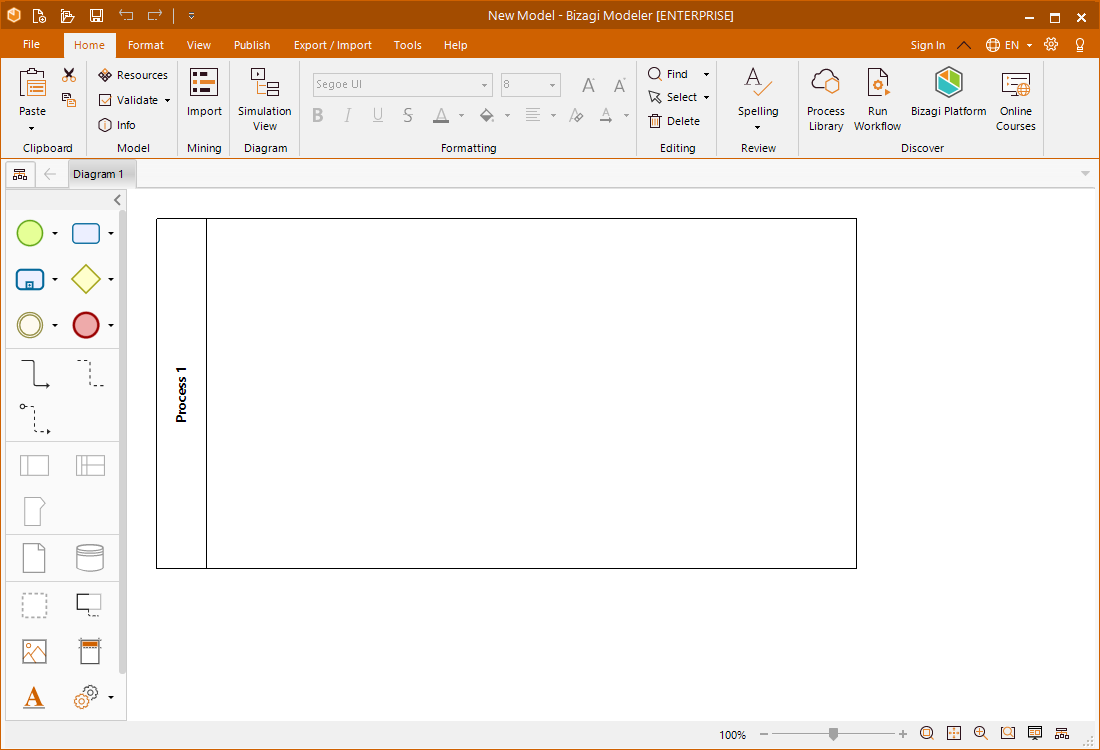Screen dimensions: 1100x750
Task: Click the Cut scissors icon
Action: 69,75
